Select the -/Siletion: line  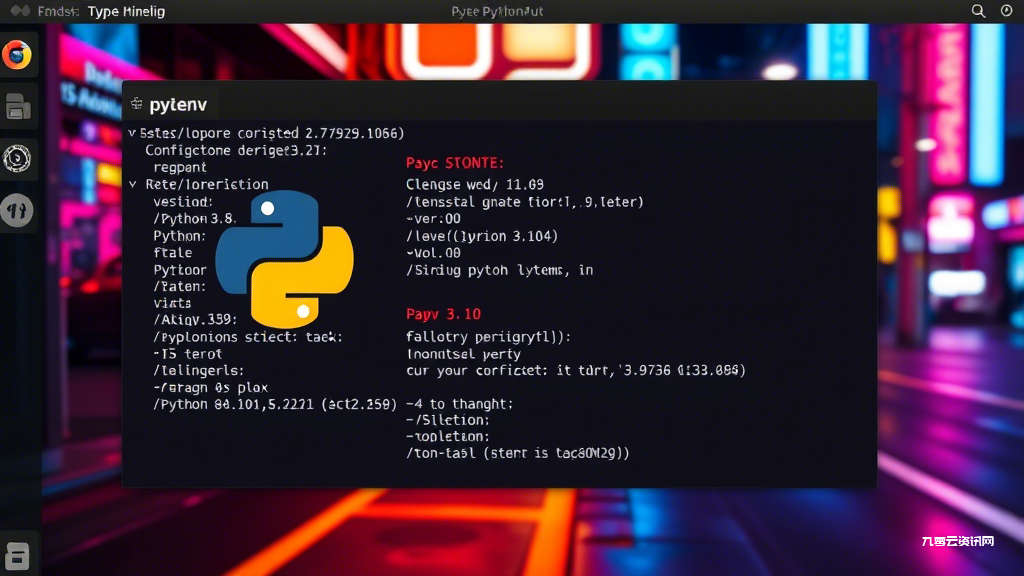(447, 420)
